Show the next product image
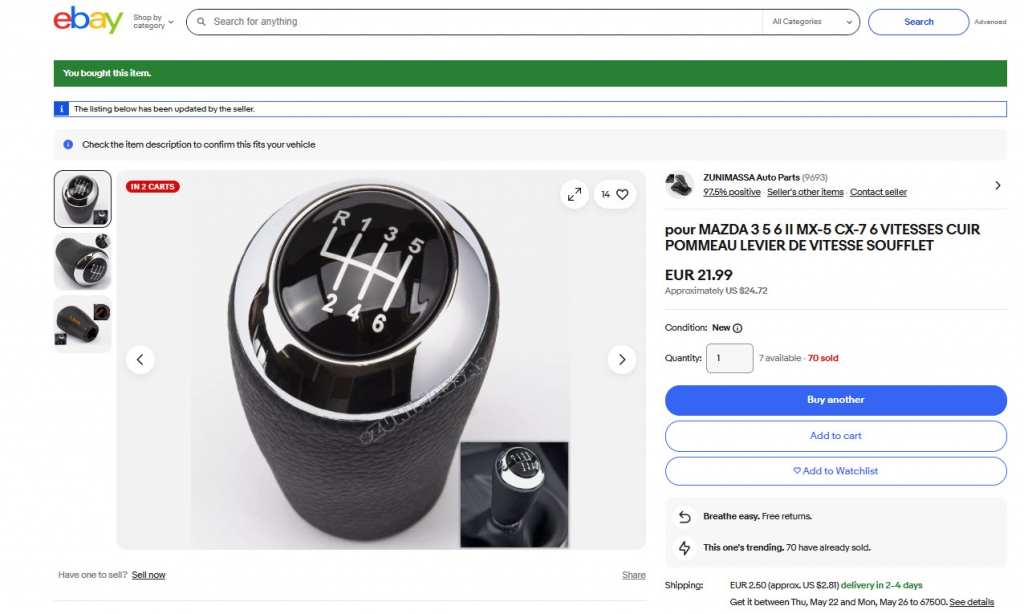Screen dimensions: 1024x614 pos(622,359)
